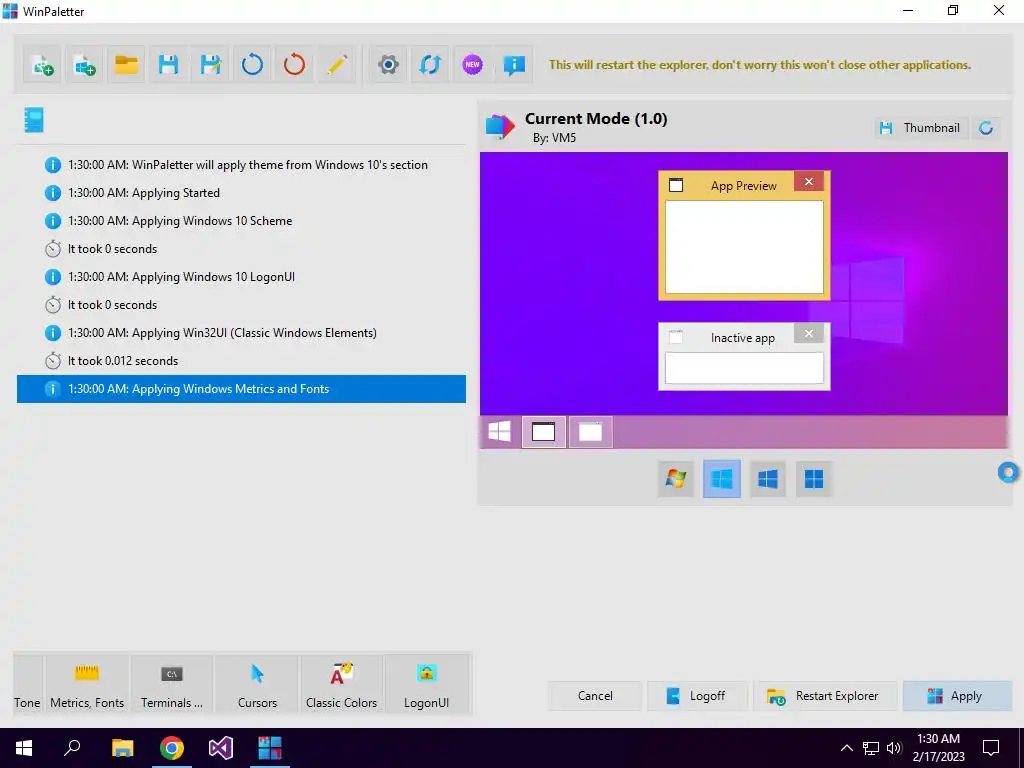Select 'Applying Windows Metrics and Fonts' highlighted row
Screen dimensions: 1024x768
(242, 389)
